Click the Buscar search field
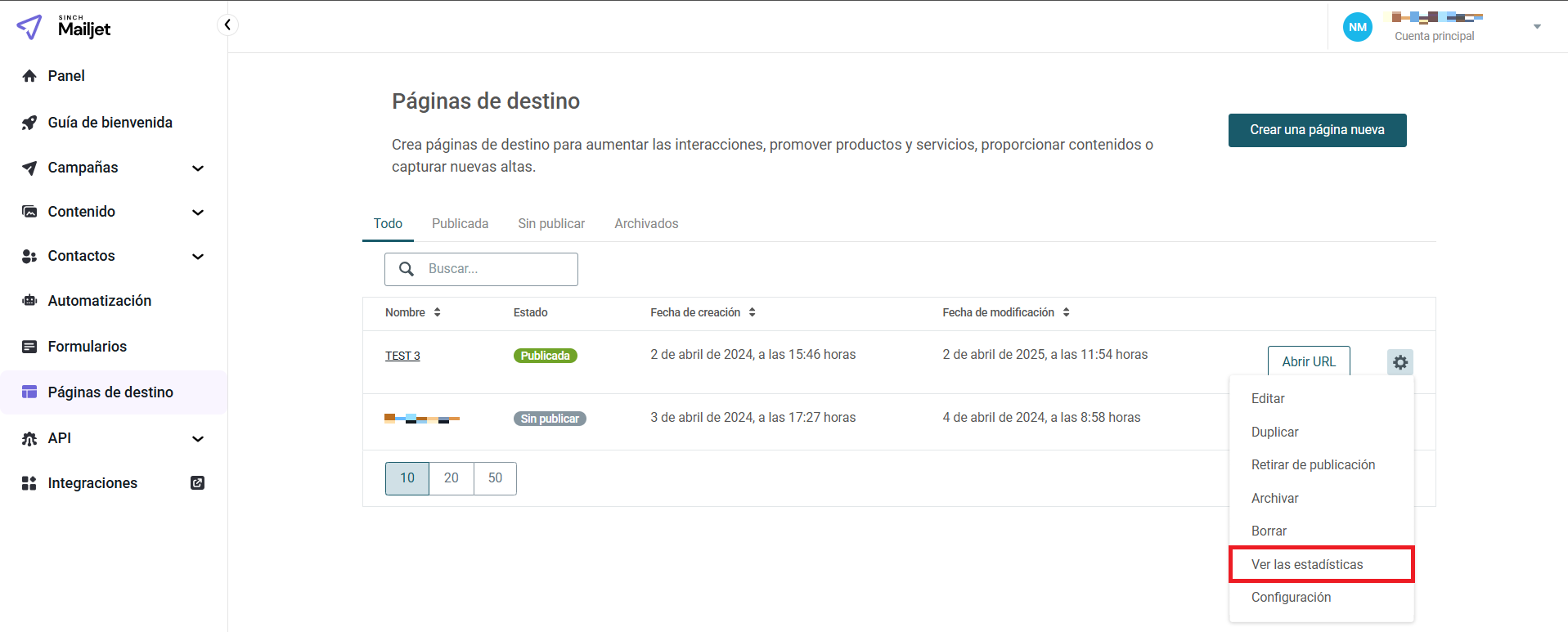The width and height of the screenshot is (1568, 632). click(x=481, y=269)
